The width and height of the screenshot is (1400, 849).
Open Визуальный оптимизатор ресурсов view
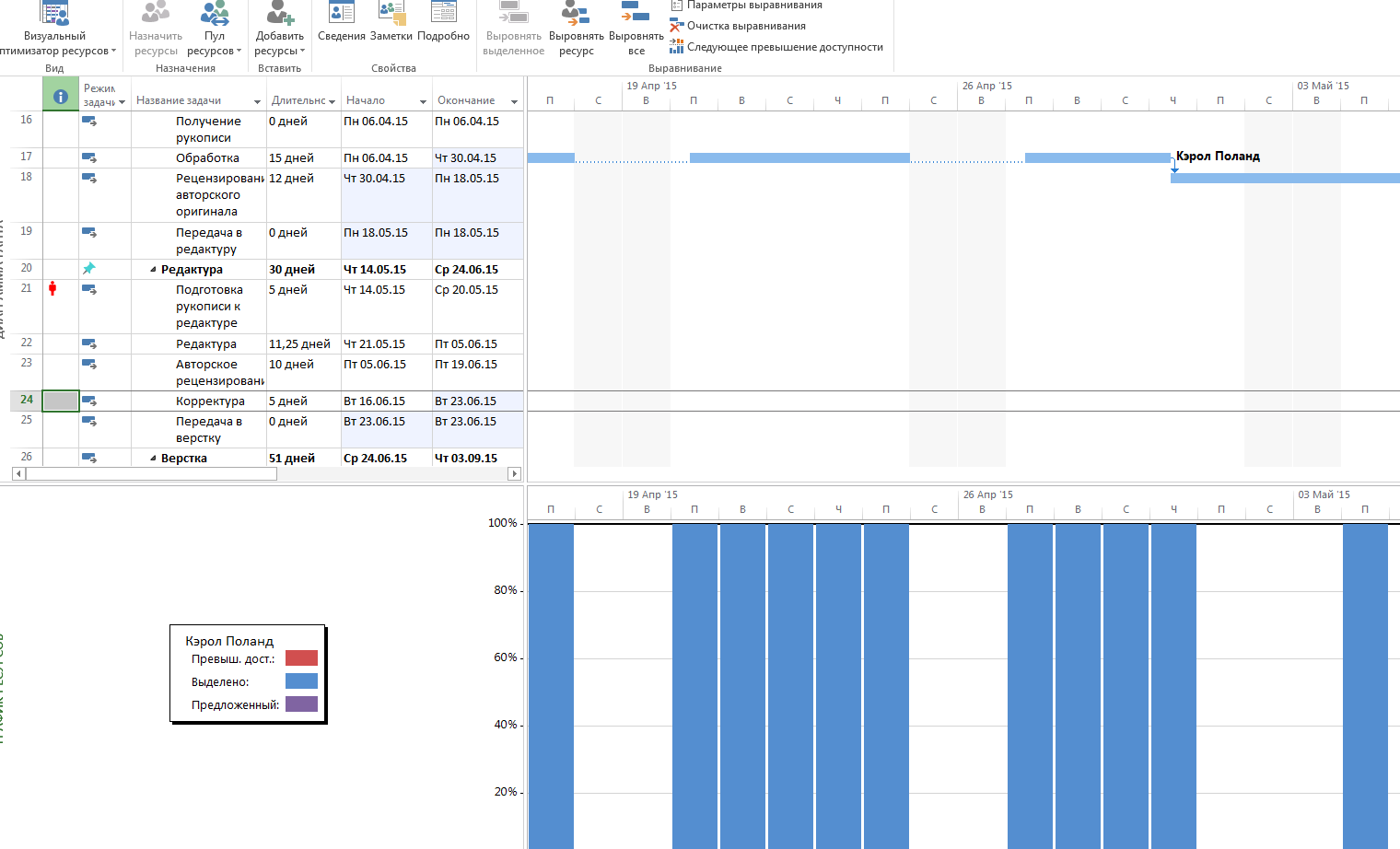coord(55,29)
